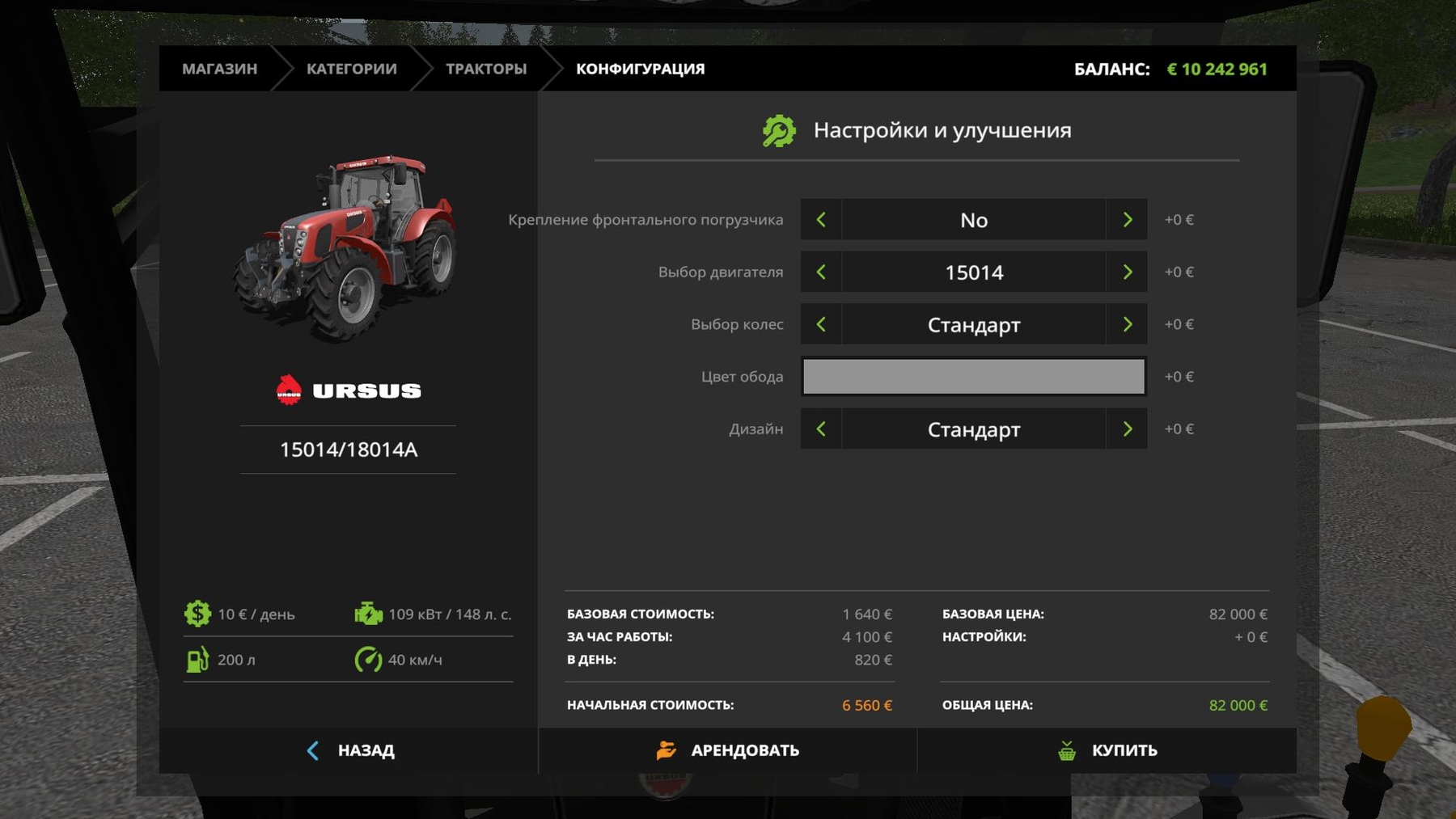Screen dimensions: 1456x819
Task: Click the Ursus brand logo
Action: (349, 391)
